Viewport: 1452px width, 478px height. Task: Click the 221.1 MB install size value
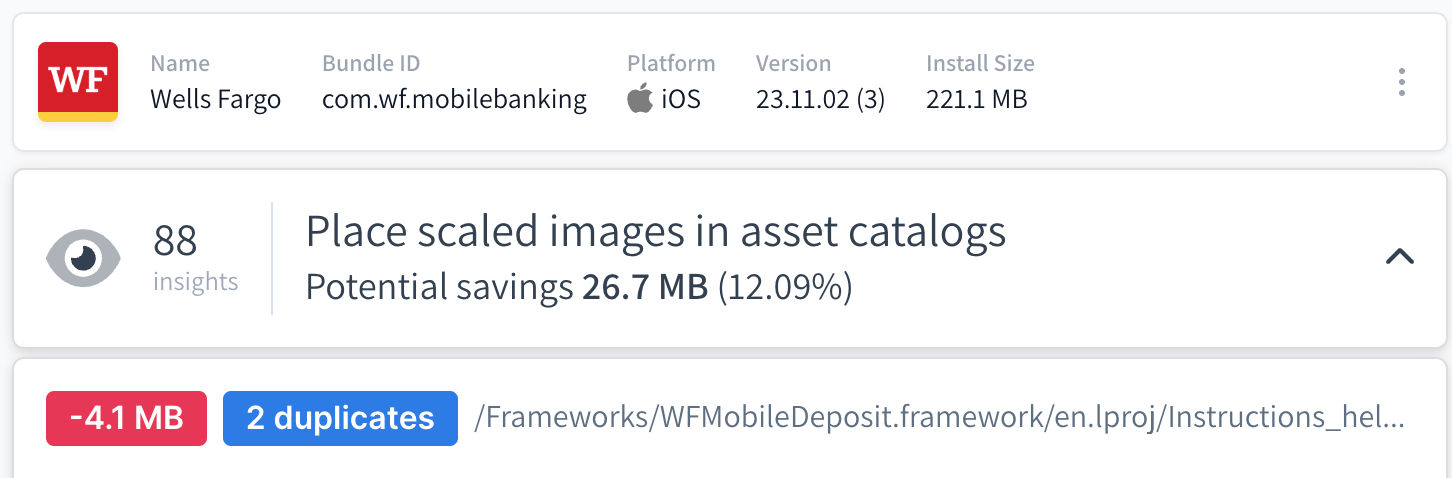coord(976,99)
